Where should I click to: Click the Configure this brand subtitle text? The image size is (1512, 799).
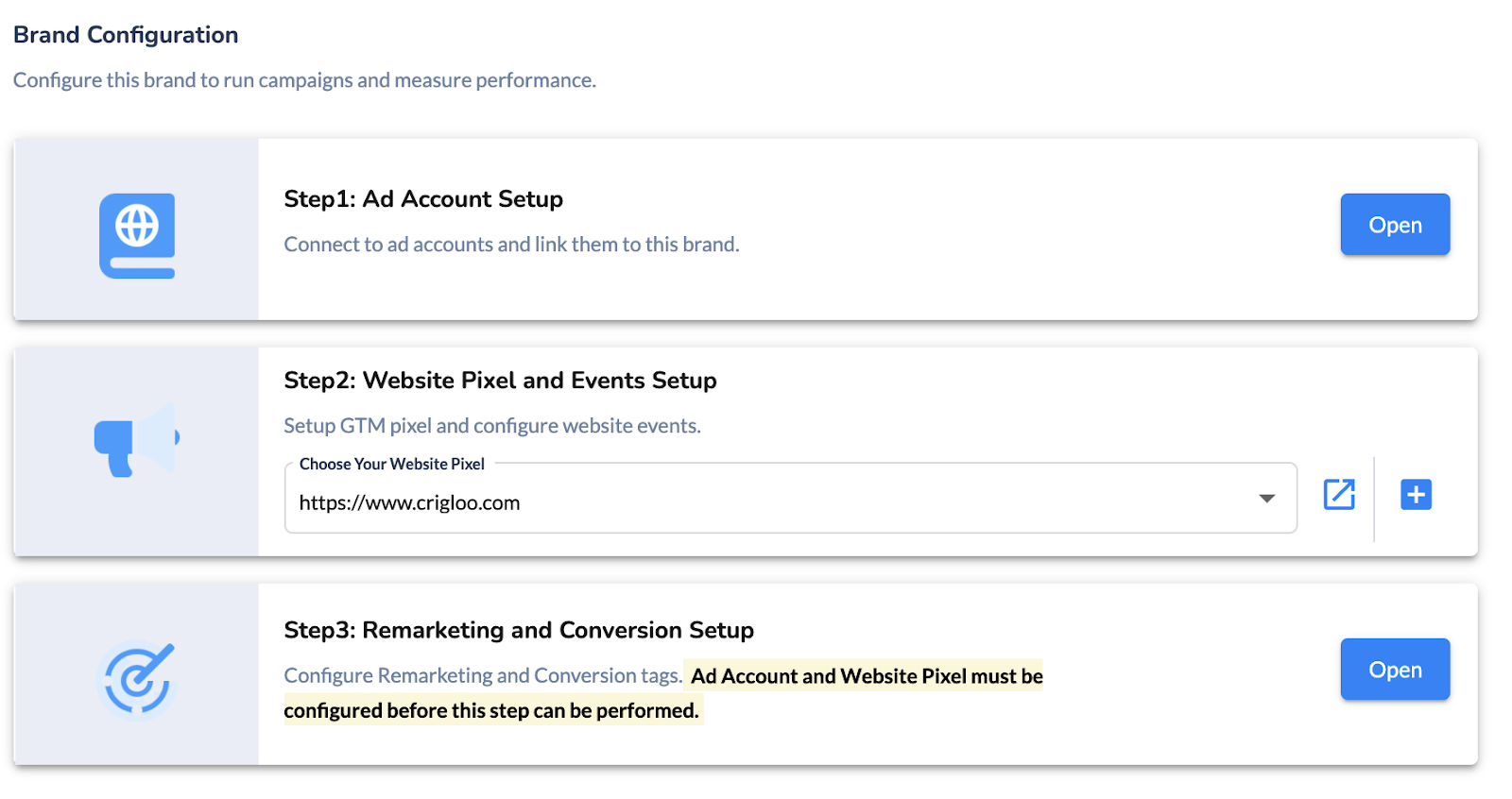click(x=304, y=80)
